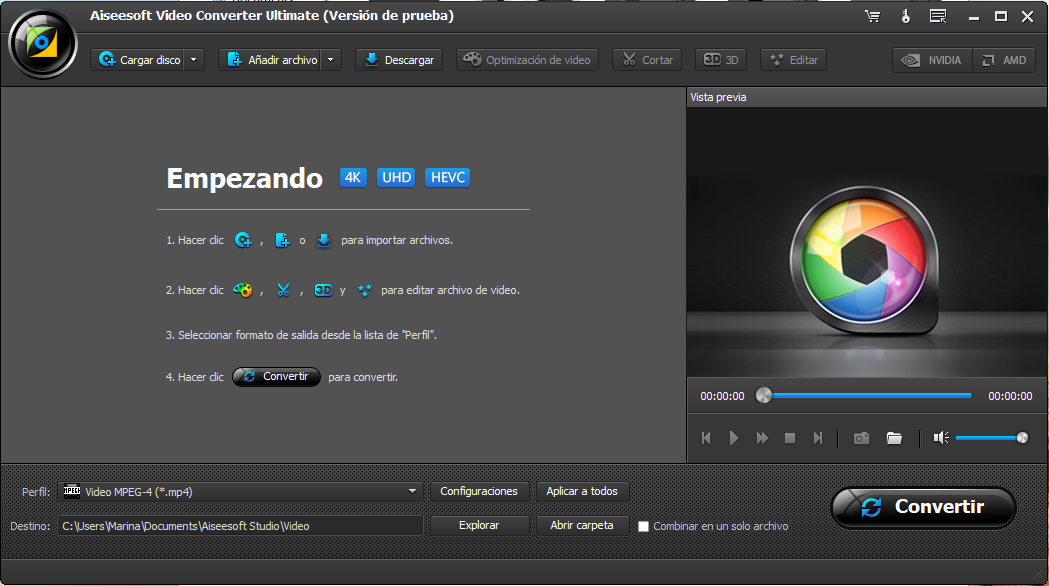Image resolution: width=1049 pixels, height=586 pixels.
Task: Open the menu list icon in title bar
Action: pyautogui.click(x=938, y=16)
